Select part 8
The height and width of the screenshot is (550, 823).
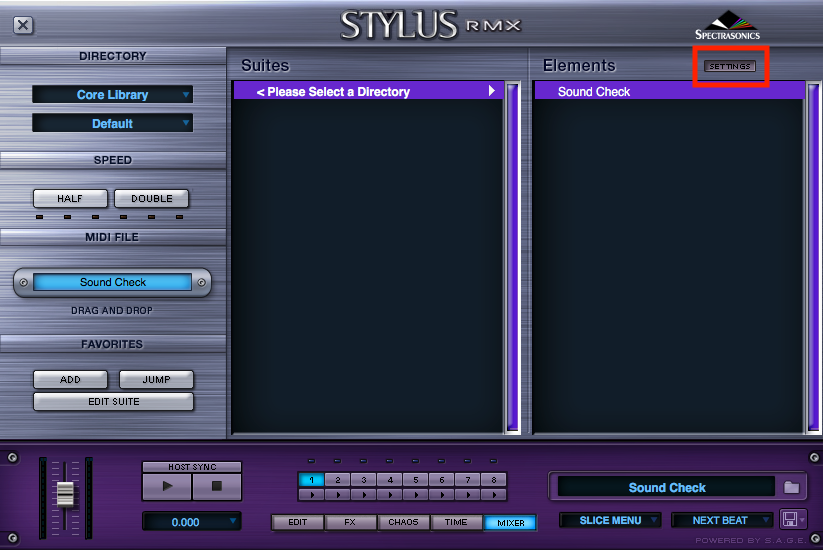pos(494,480)
